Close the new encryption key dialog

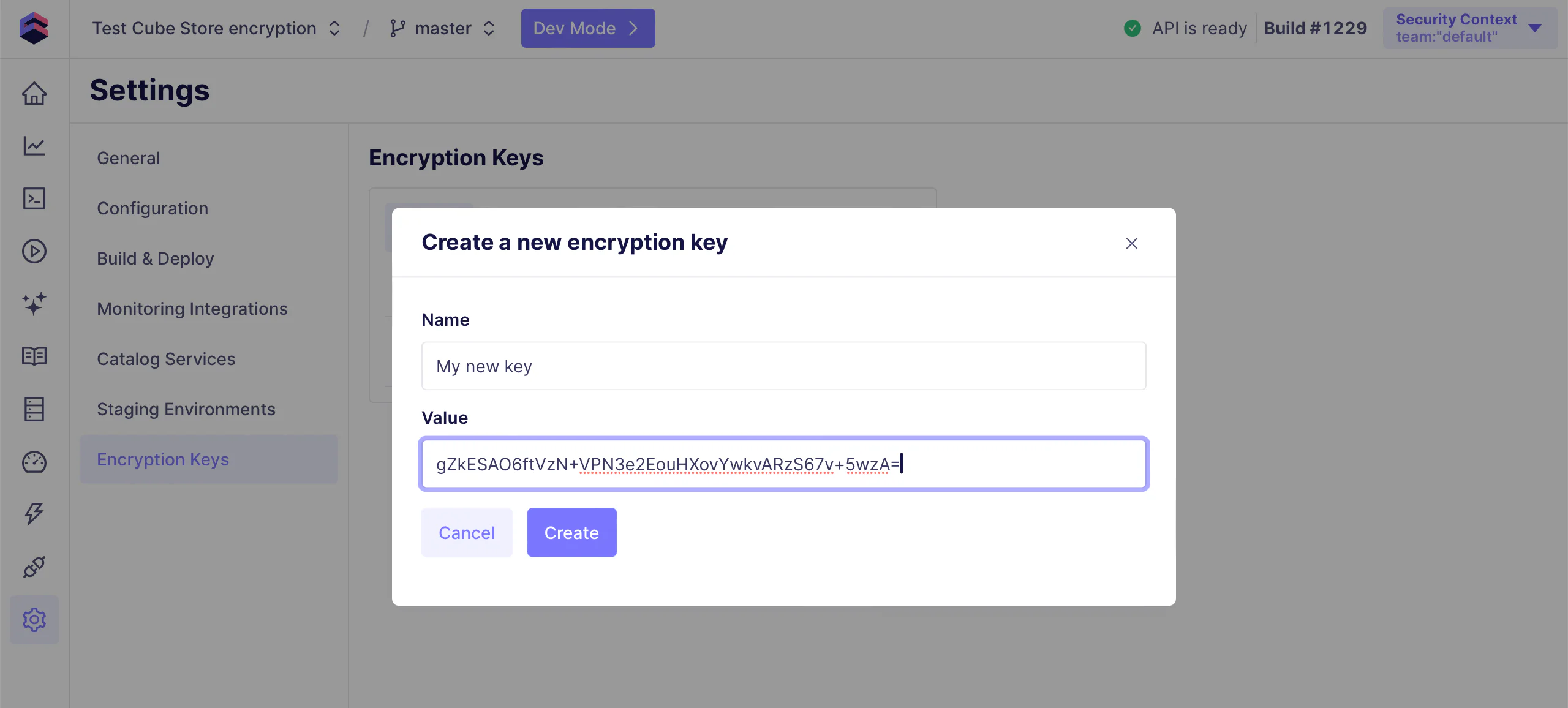1131,243
